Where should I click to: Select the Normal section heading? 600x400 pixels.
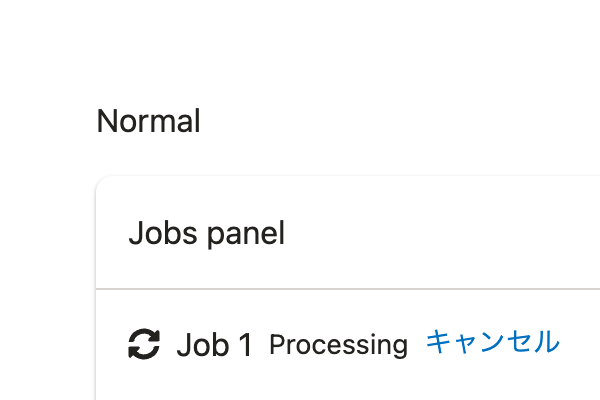coord(148,121)
